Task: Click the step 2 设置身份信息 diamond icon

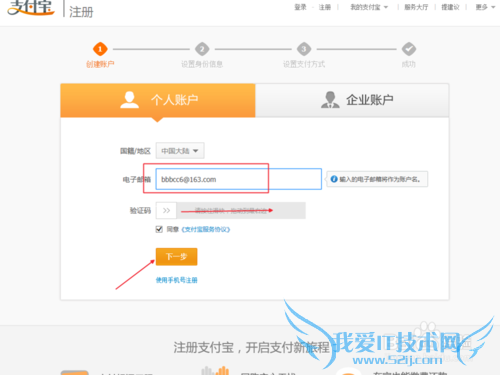Action: click(202, 49)
